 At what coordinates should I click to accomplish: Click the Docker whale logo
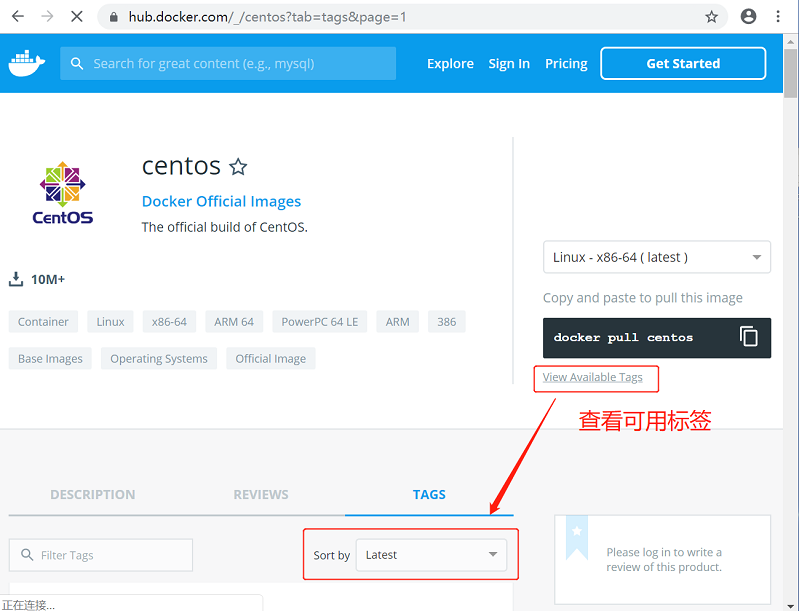[27, 64]
